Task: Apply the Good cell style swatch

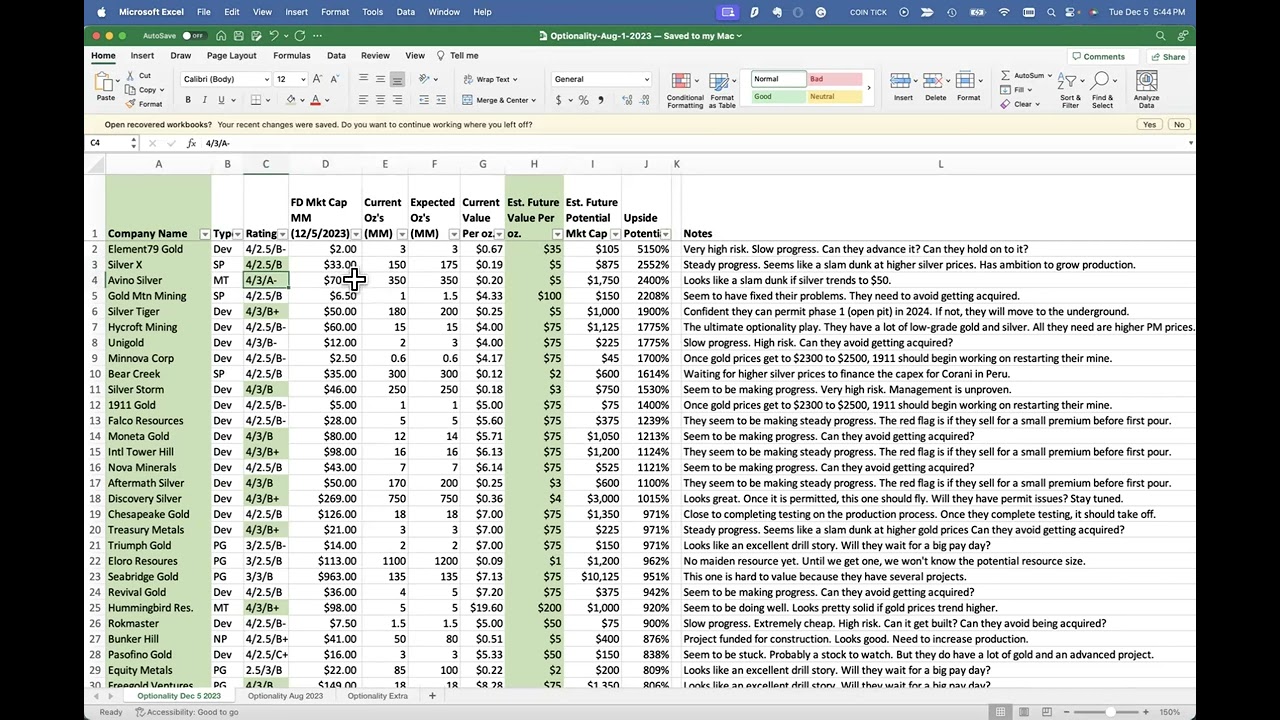Action: pos(779,97)
